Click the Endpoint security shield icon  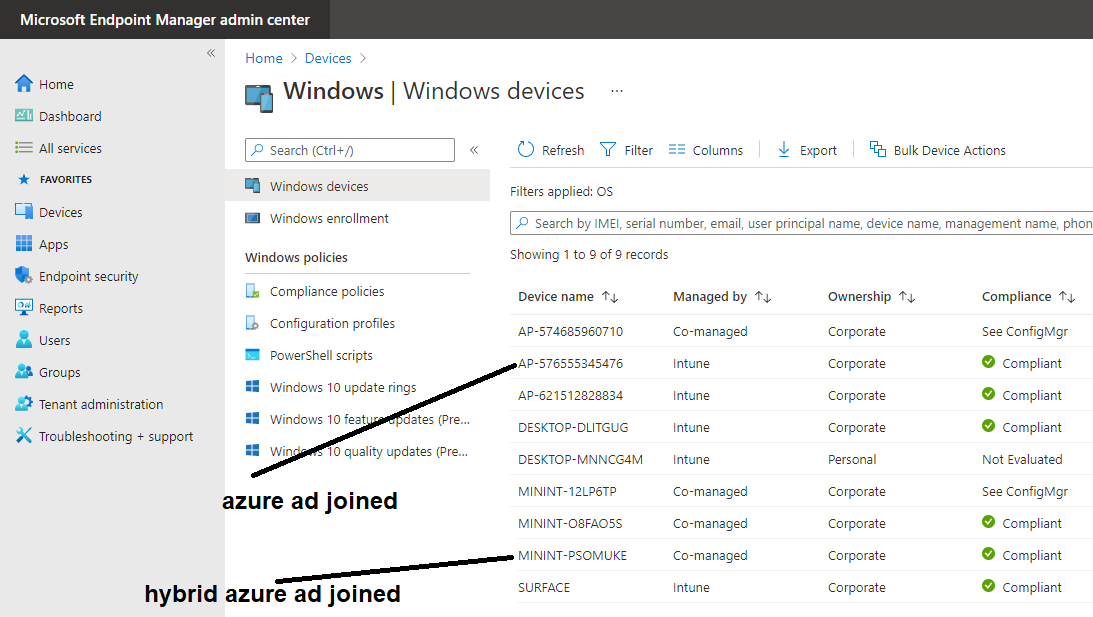click(24, 275)
